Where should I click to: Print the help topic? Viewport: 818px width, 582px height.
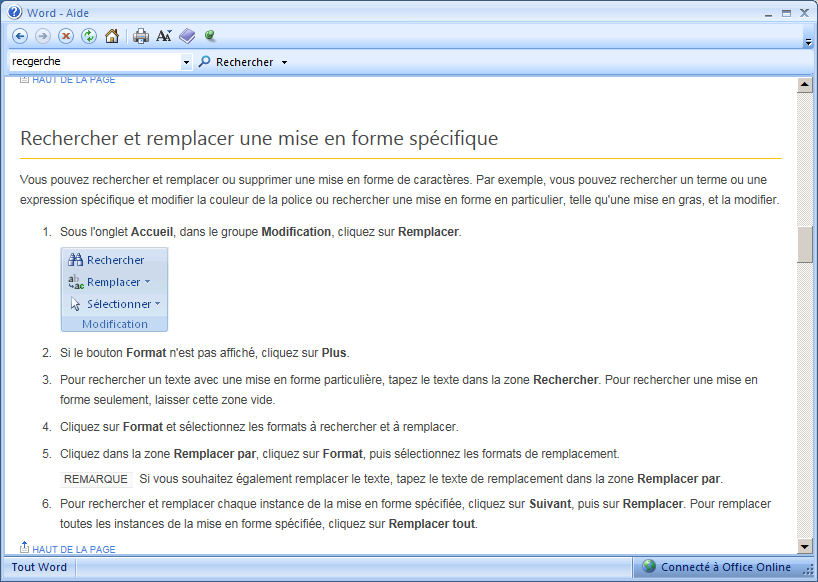[141, 36]
